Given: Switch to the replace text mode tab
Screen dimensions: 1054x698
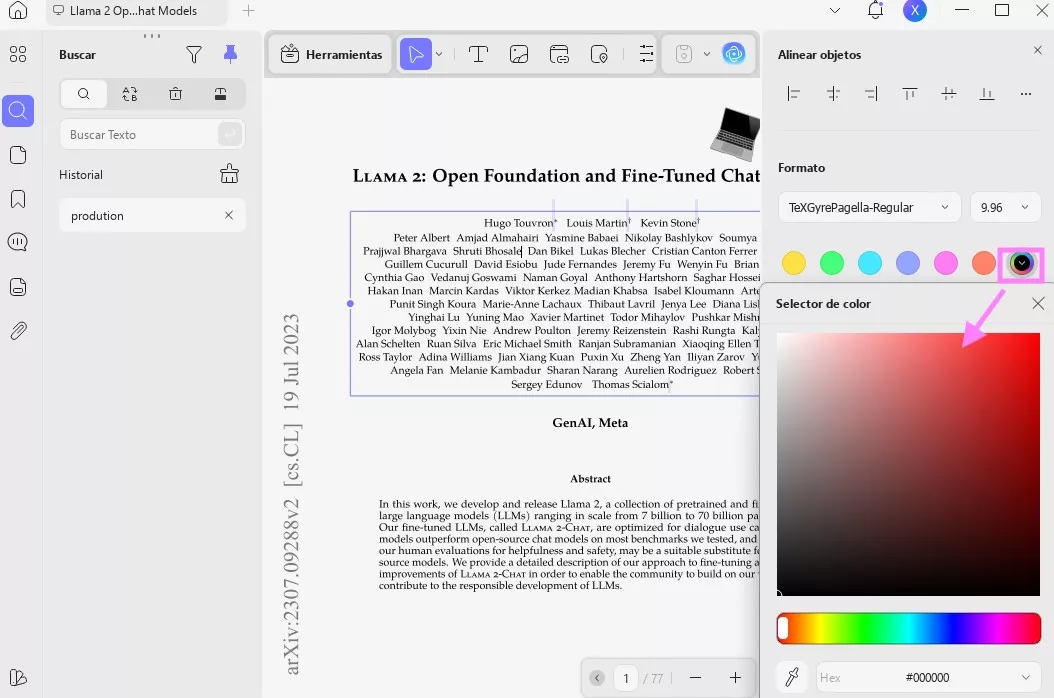Looking at the screenshot, I should click(130, 94).
